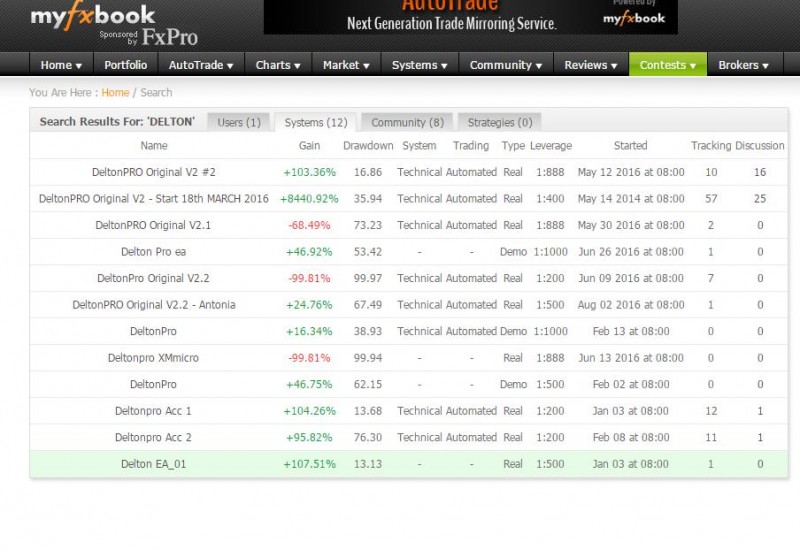Click the myfxbook logo
This screenshot has width=800, height=550.
coord(92,17)
